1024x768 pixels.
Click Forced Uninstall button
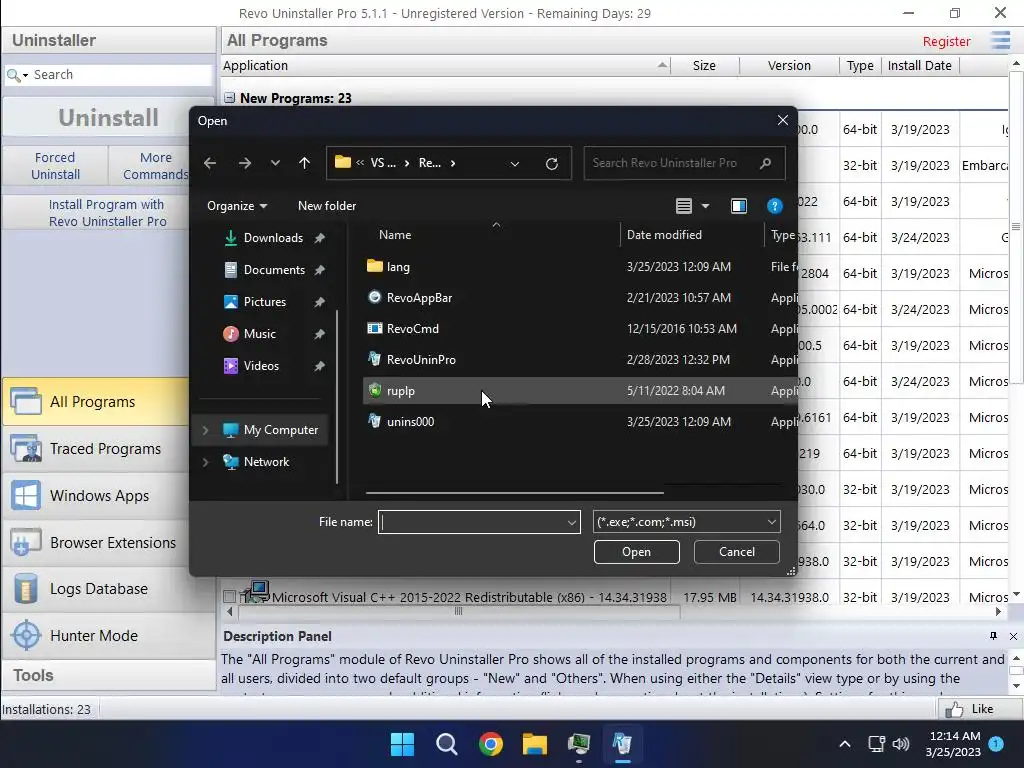tap(56, 166)
